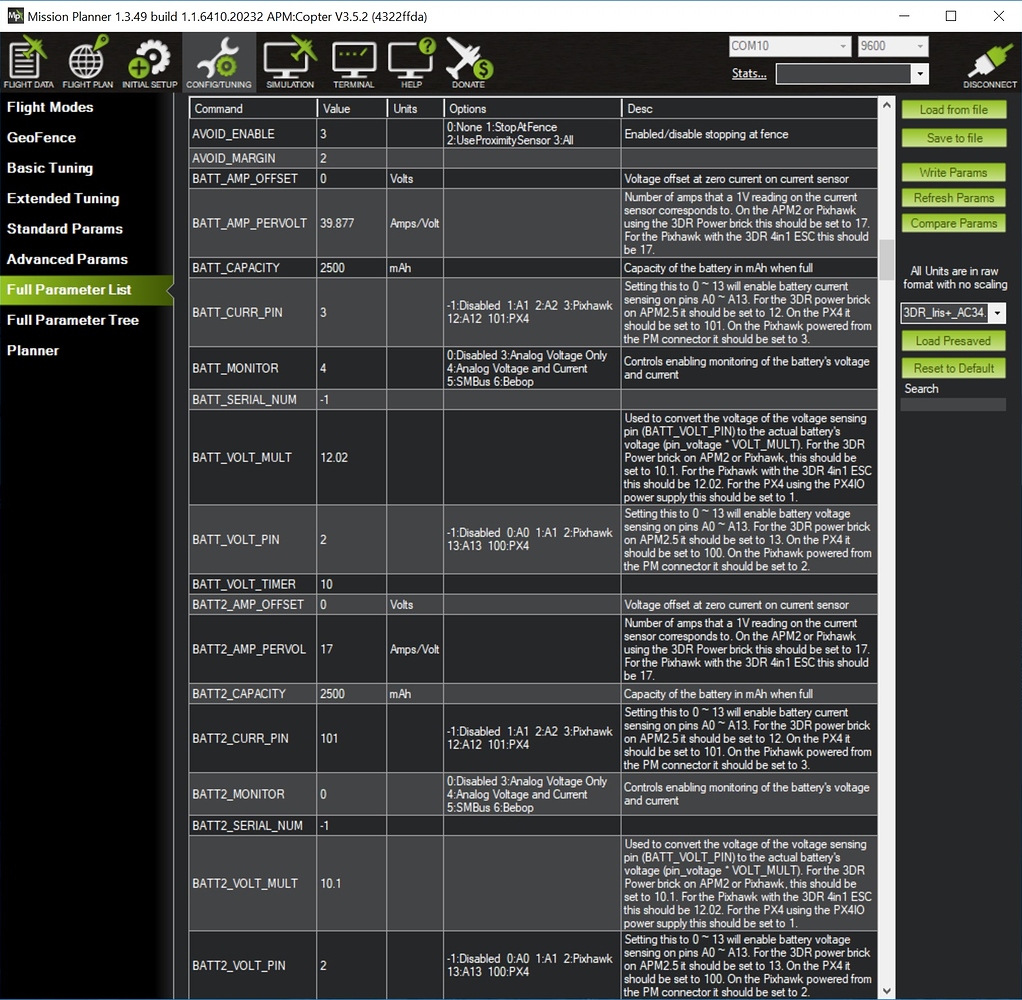Image resolution: width=1022 pixels, height=1000 pixels.
Task: Open the Terminal icon
Action: (x=353, y=62)
